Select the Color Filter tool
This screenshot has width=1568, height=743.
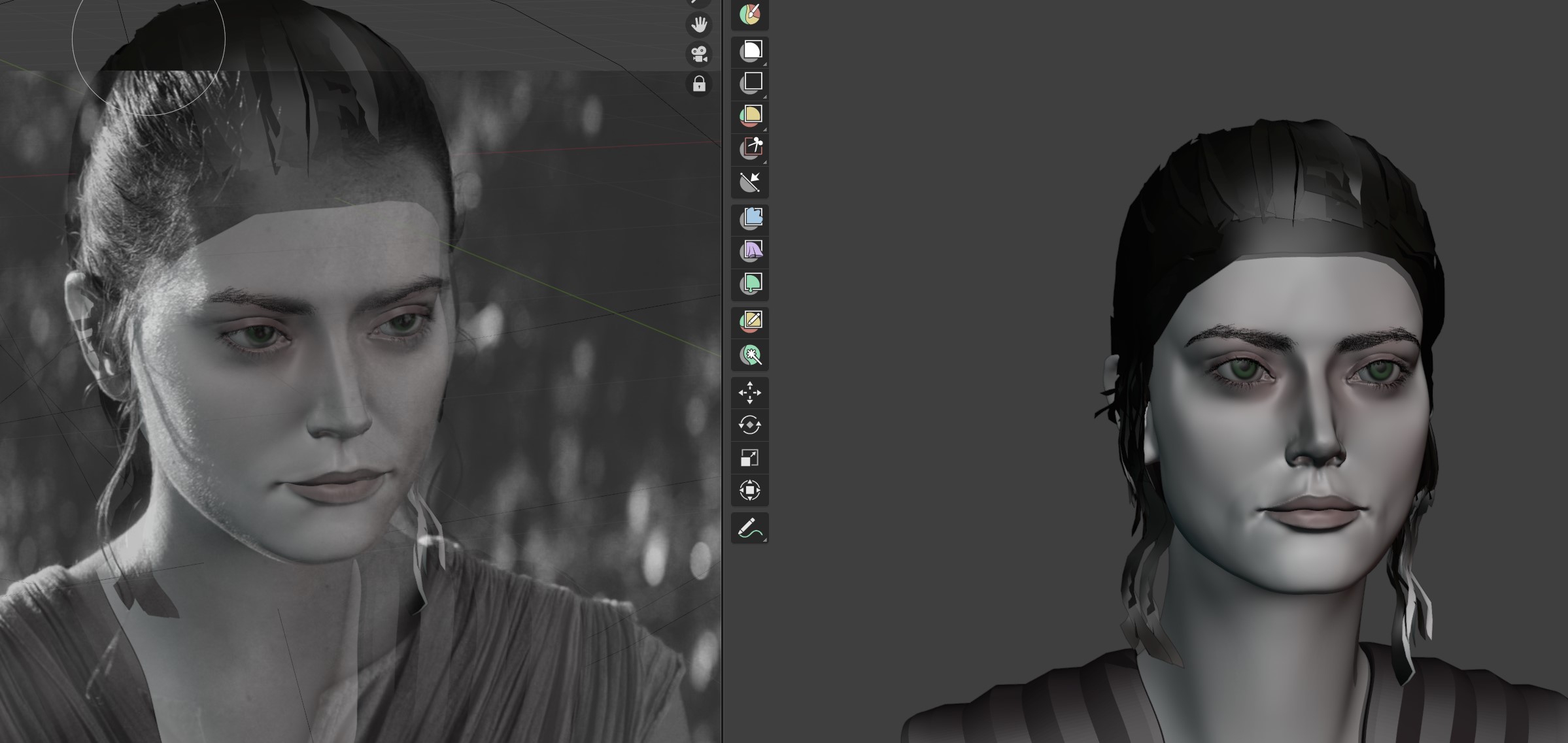750,284
